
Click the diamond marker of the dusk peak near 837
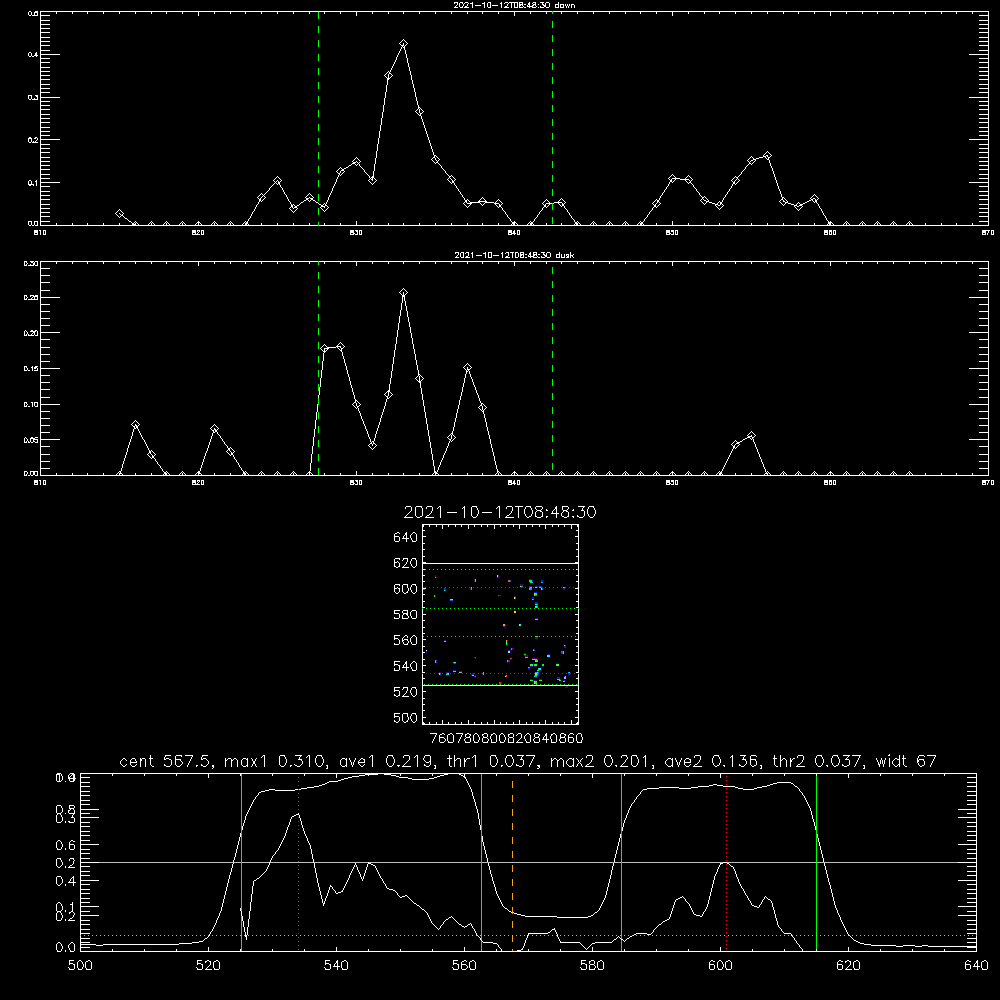coord(467,368)
